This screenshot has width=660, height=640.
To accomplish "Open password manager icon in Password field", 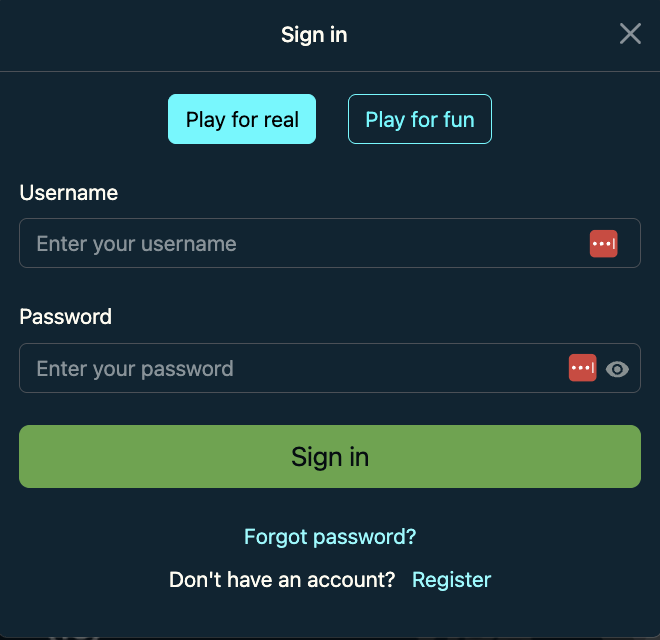I will pyautogui.click(x=582, y=369).
